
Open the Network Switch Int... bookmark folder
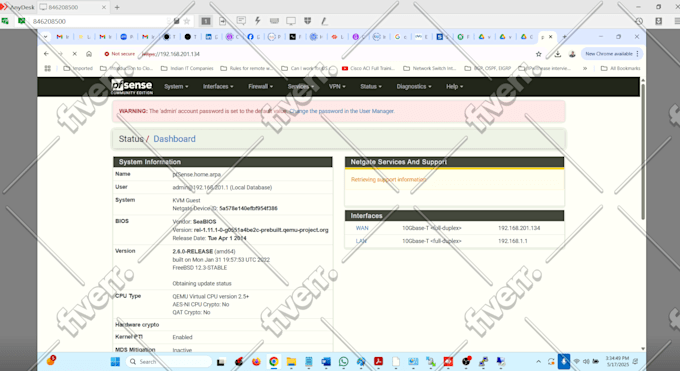[430, 68]
